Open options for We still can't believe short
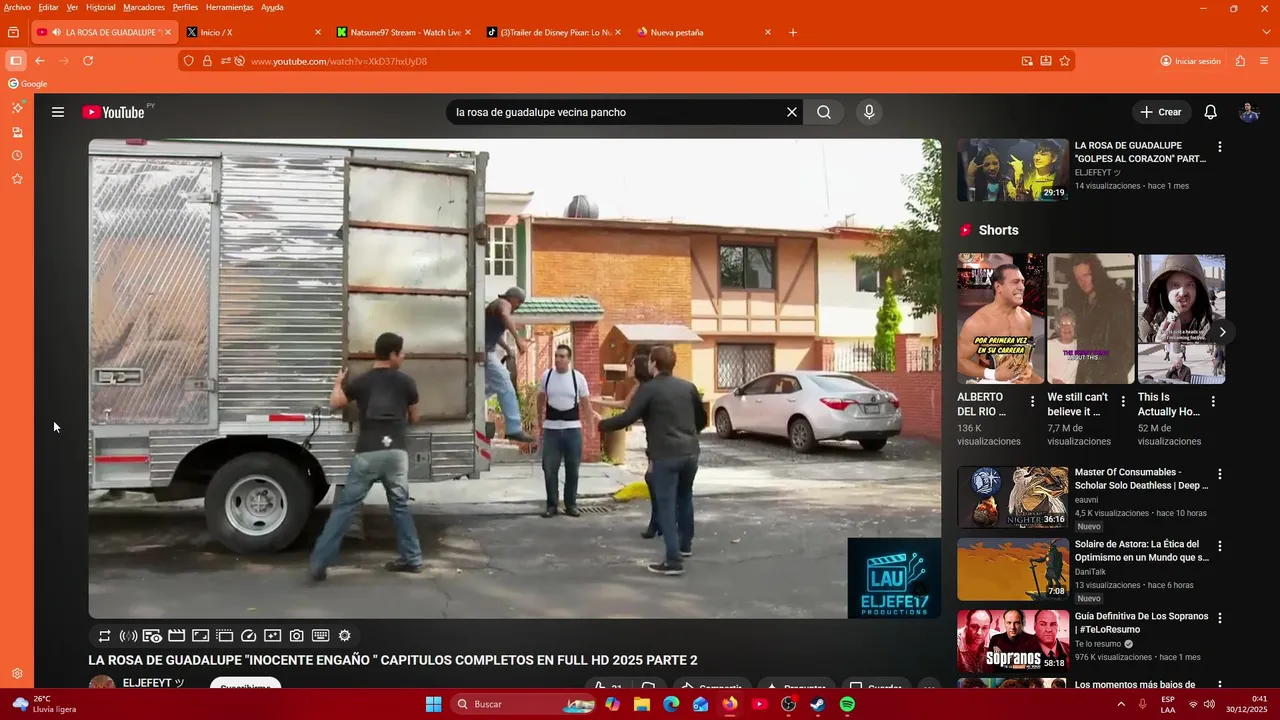 click(x=1123, y=402)
